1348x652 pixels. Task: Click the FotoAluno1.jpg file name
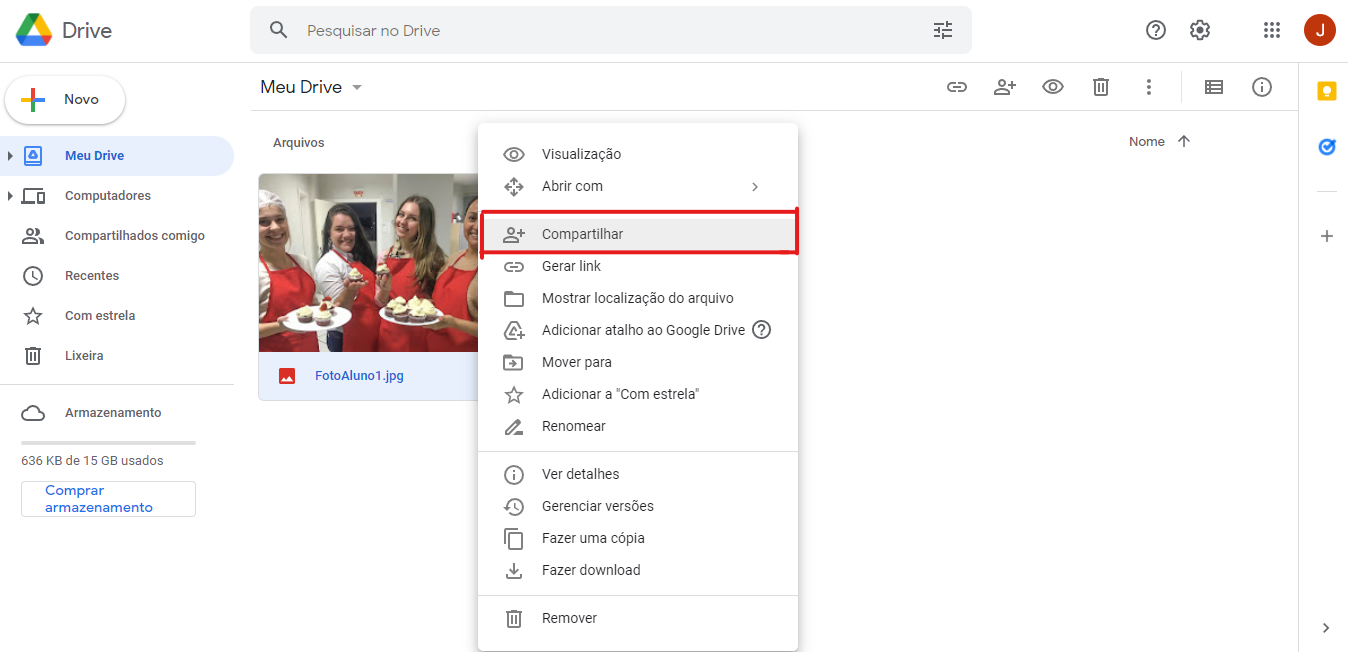pyautogui.click(x=359, y=376)
